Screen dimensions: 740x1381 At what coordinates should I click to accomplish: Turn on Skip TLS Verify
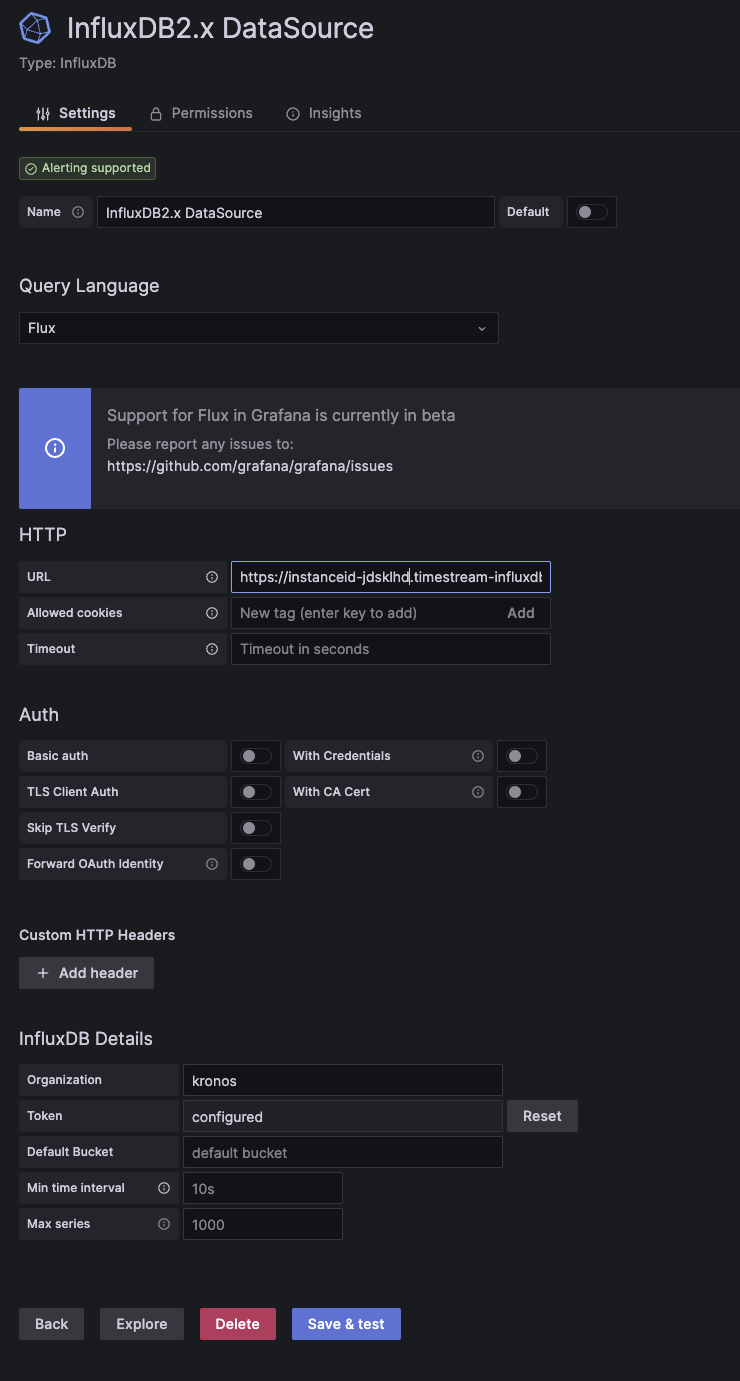(x=256, y=828)
